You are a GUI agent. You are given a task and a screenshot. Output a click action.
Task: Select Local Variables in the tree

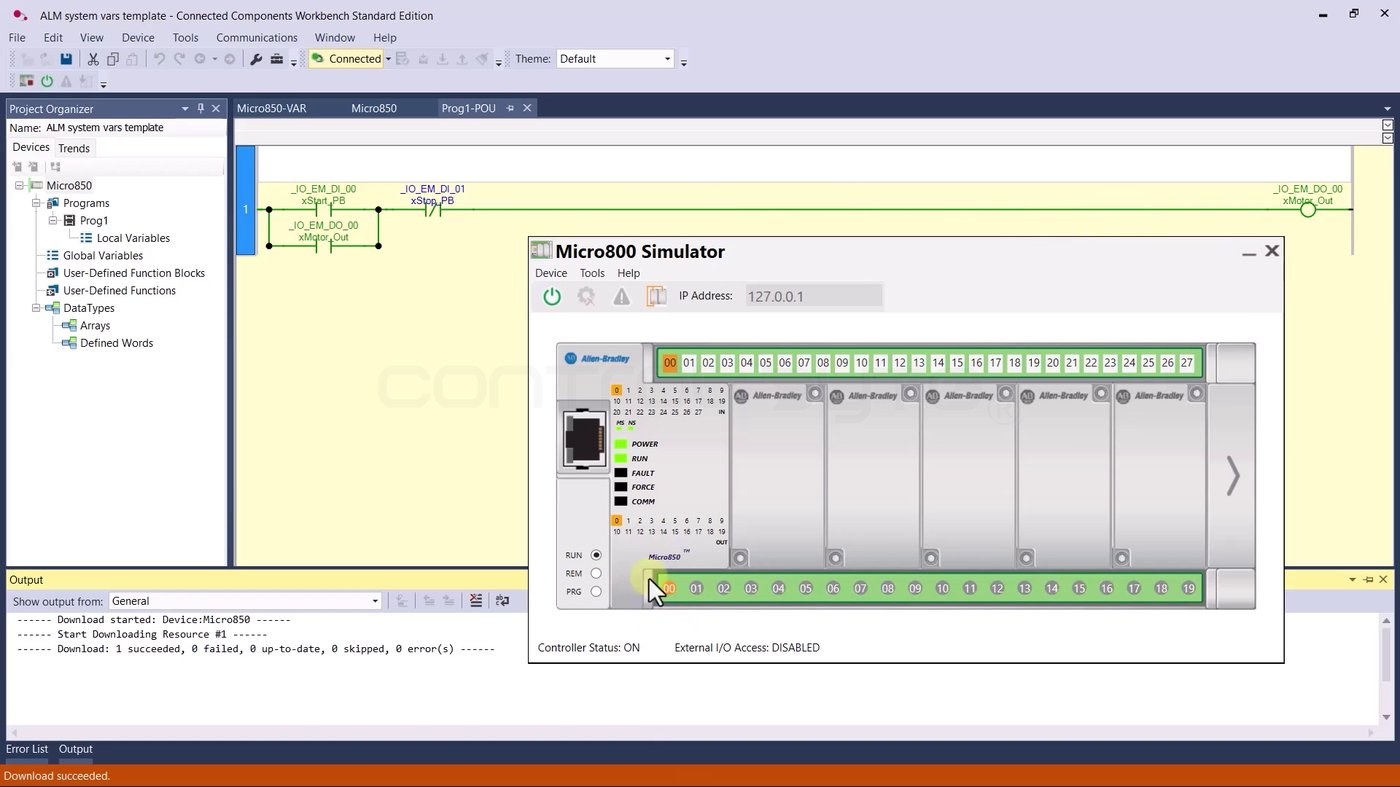pos(133,238)
